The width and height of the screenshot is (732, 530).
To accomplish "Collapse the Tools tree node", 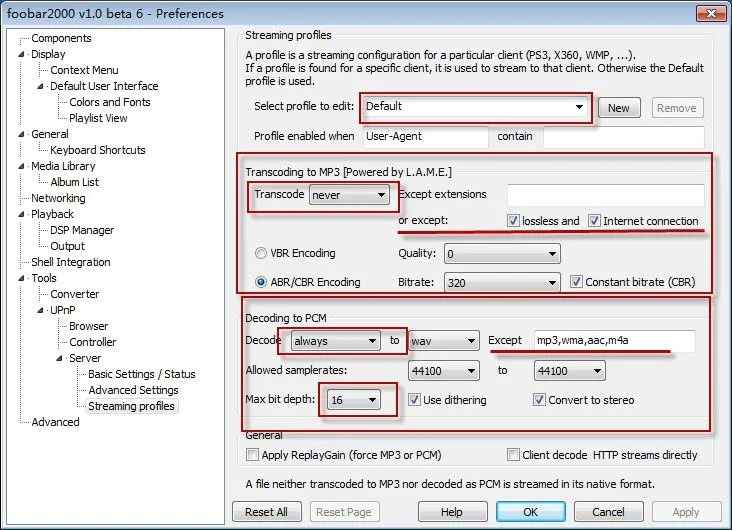I will [21, 278].
